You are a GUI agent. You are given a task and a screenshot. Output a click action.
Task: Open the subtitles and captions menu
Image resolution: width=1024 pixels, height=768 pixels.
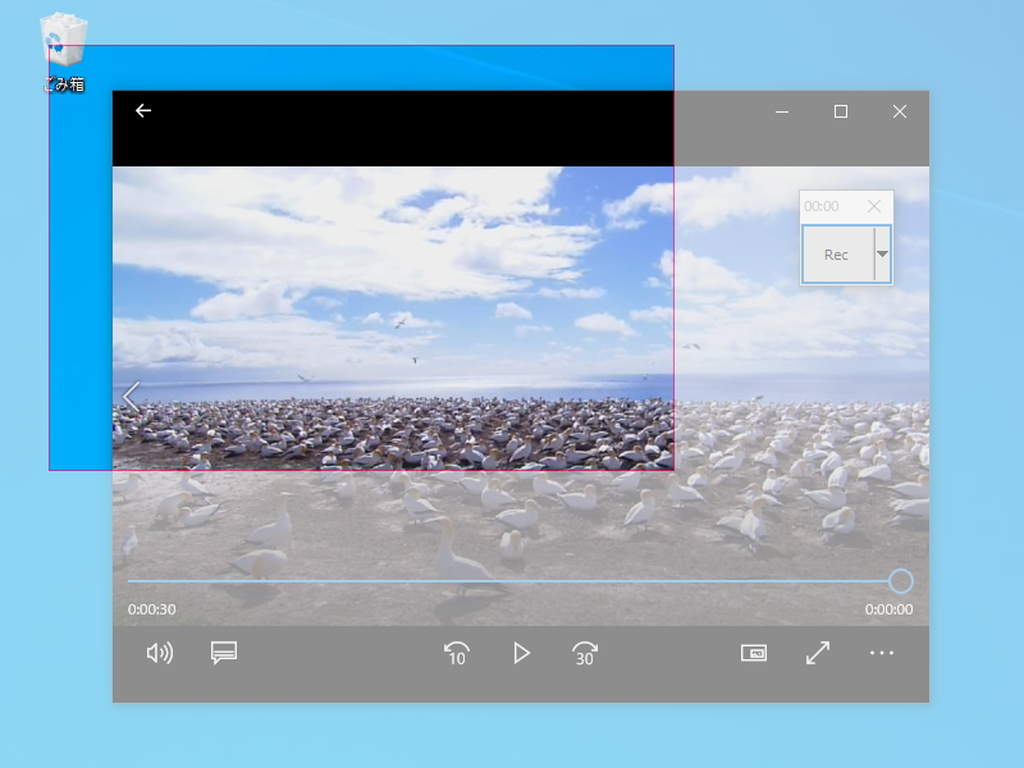click(x=223, y=653)
